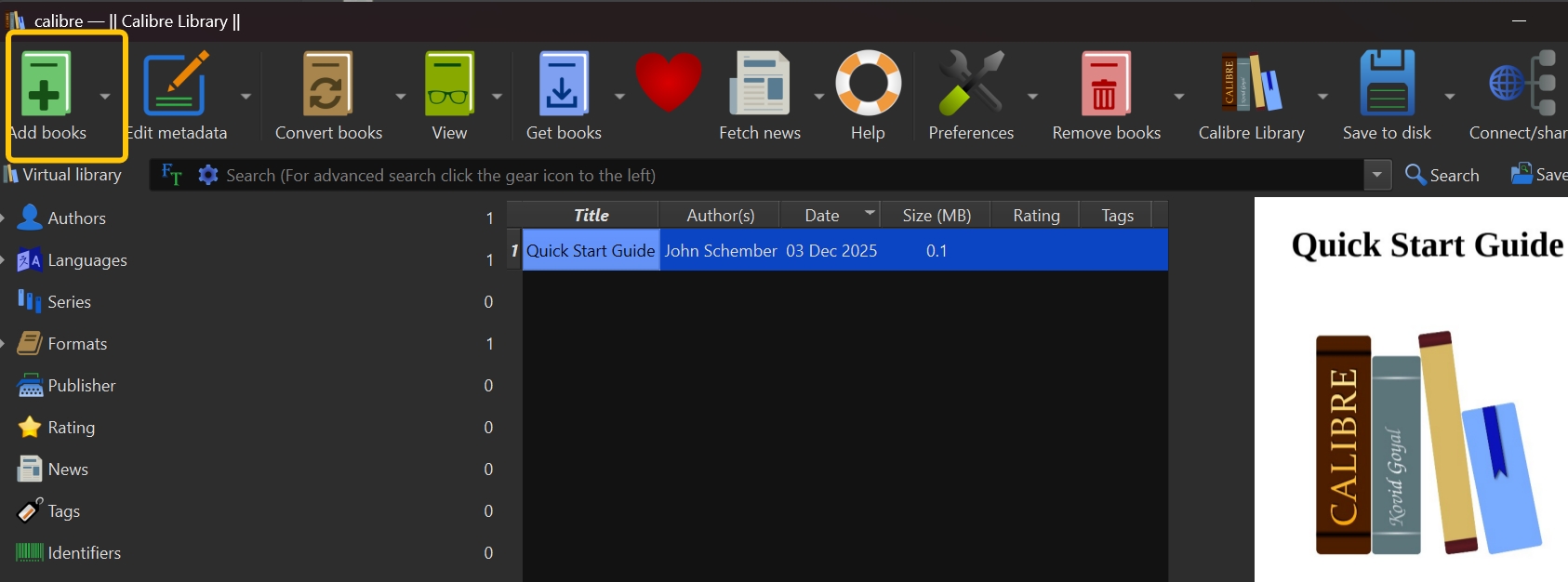Open the View book icon
The width and height of the screenshot is (1568, 582).
[x=449, y=85]
